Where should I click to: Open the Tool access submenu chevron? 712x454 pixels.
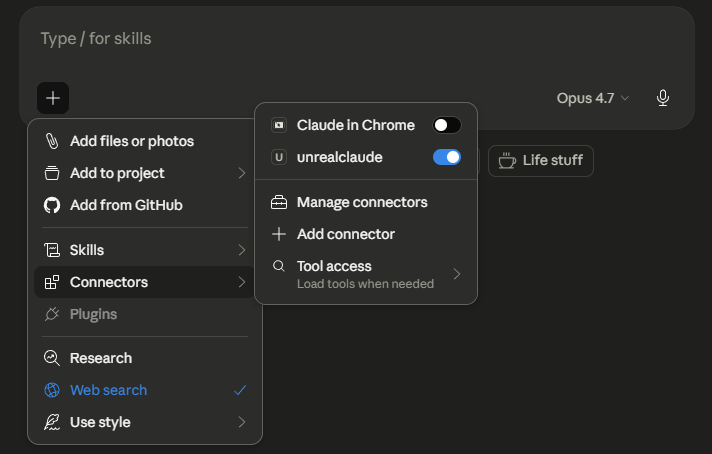(457, 274)
